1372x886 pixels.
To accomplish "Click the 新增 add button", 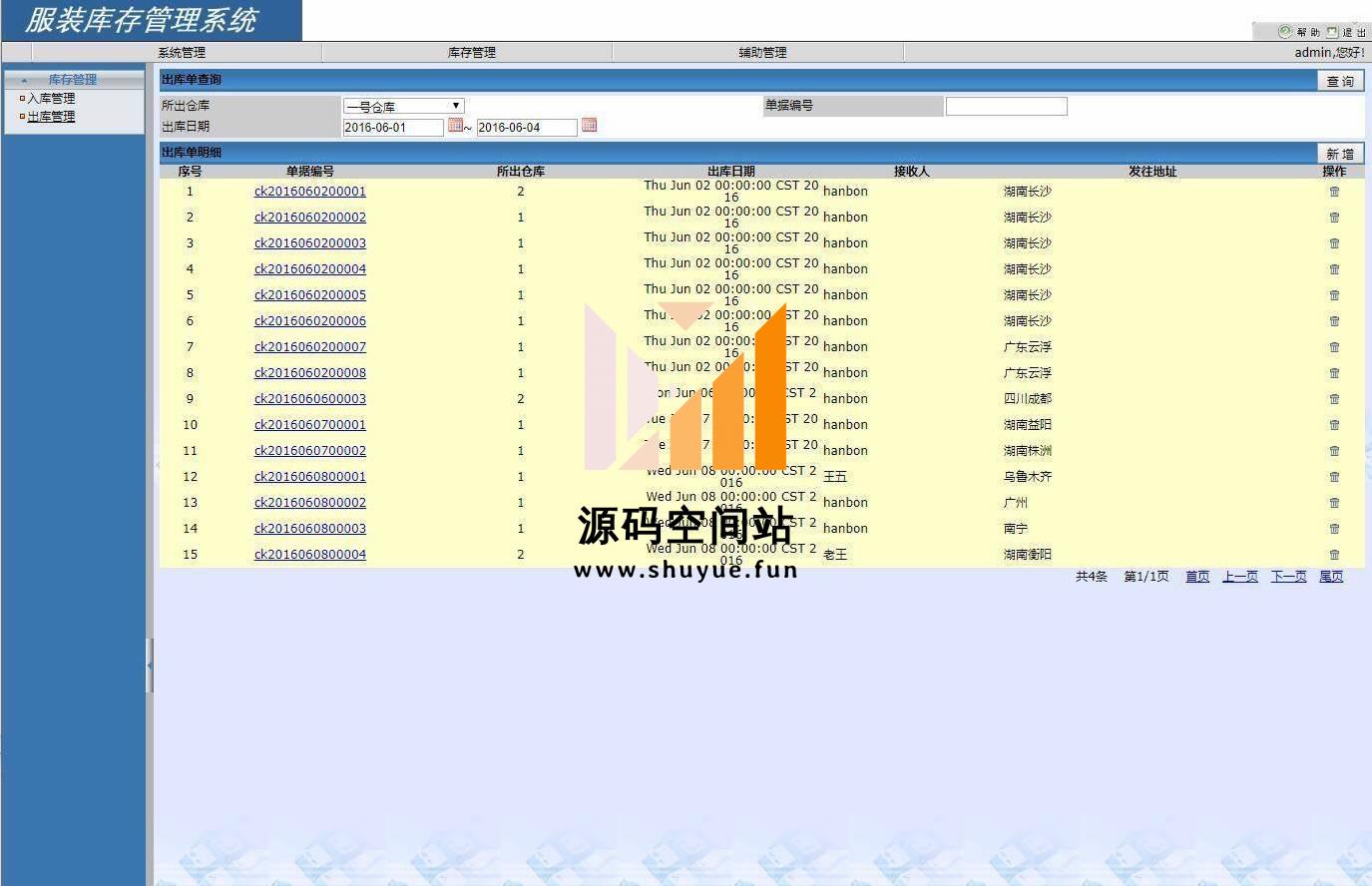I will pos(1340,154).
